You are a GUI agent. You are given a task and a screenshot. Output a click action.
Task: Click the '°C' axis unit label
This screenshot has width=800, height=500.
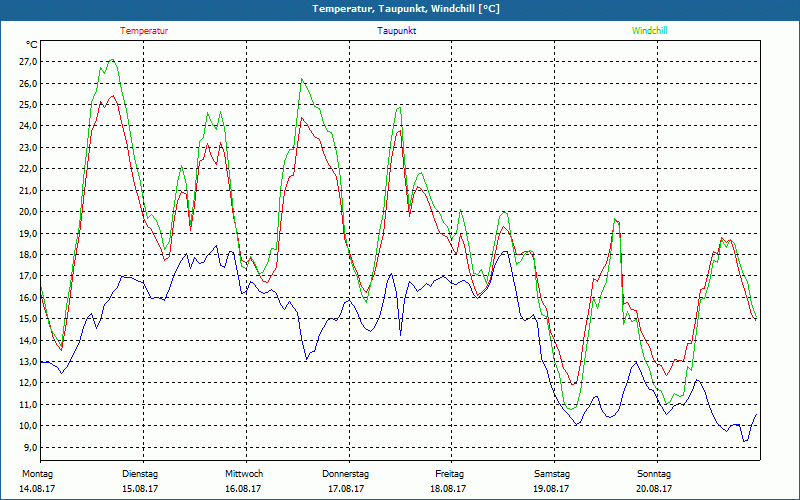tap(31, 45)
